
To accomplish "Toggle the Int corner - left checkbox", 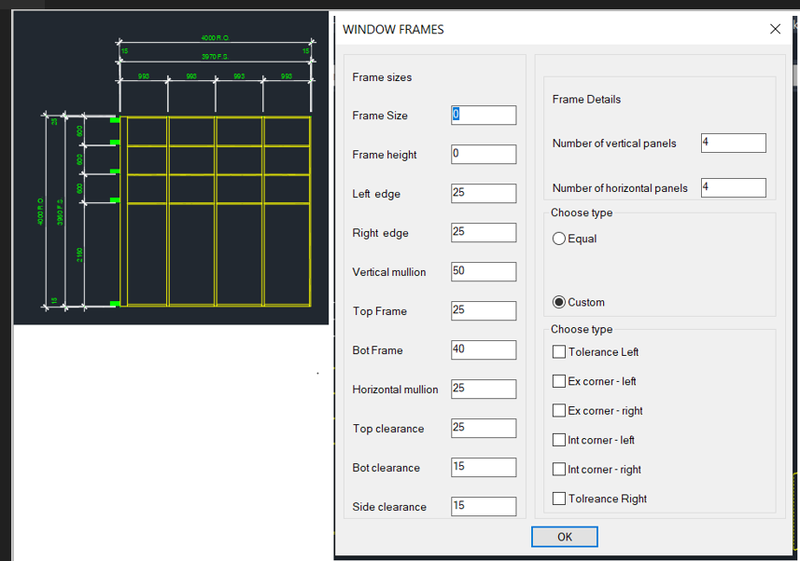I will click(559, 440).
